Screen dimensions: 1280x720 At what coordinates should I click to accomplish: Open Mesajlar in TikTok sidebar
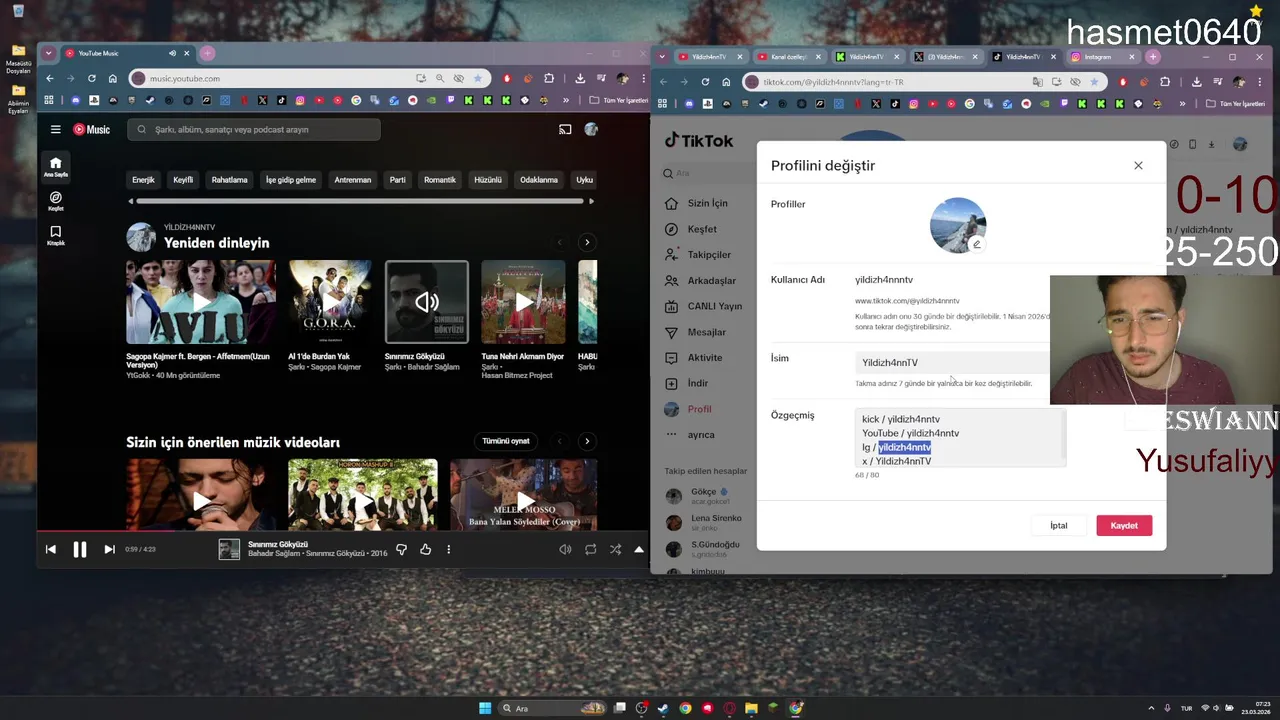[695, 332]
